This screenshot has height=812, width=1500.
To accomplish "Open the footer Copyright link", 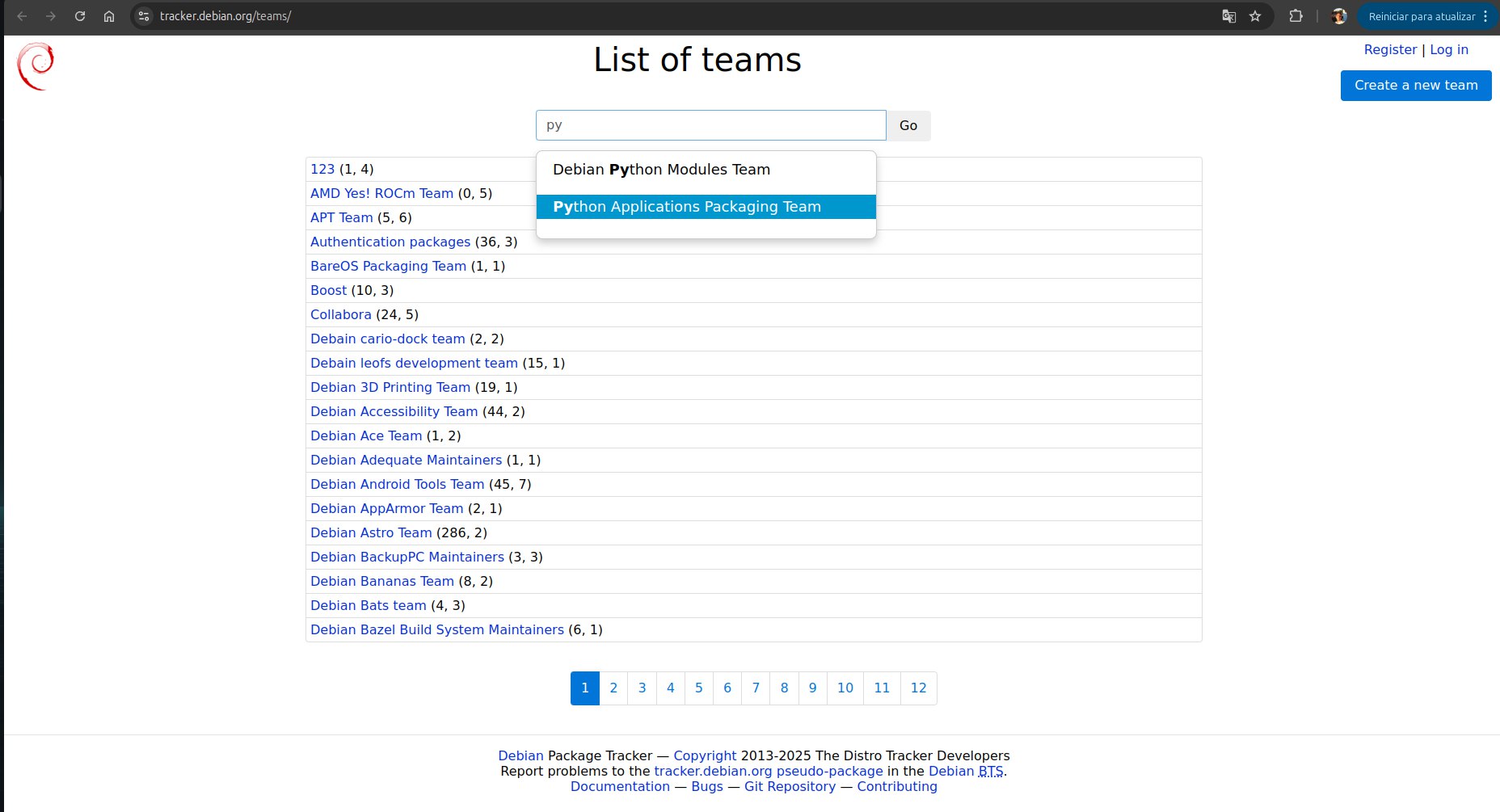I will pos(705,755).
